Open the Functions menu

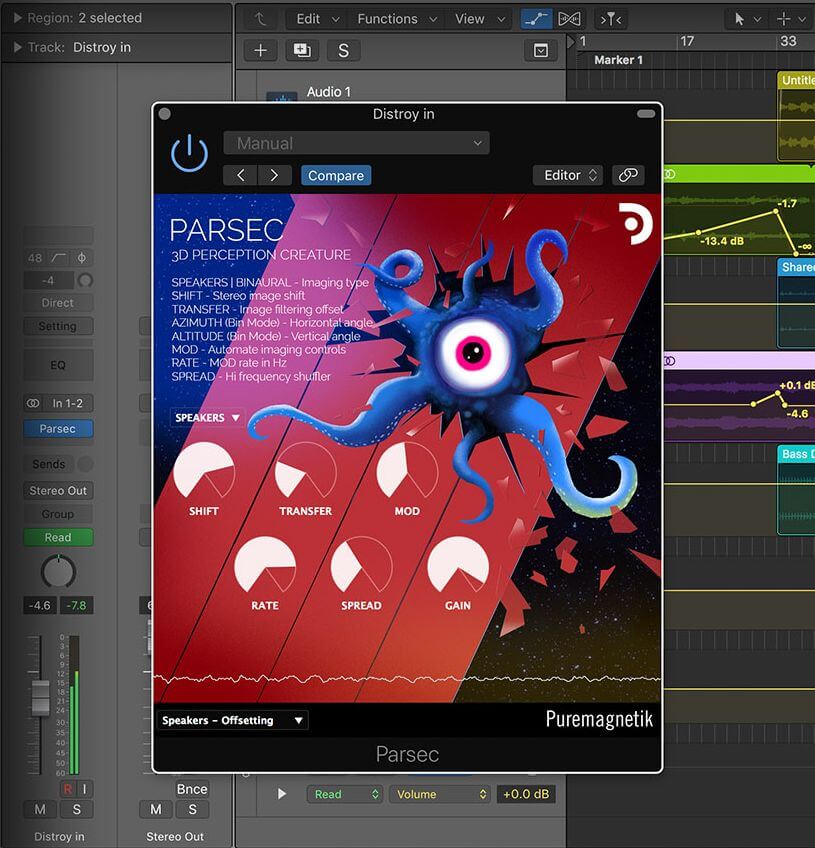click(397, 19)
